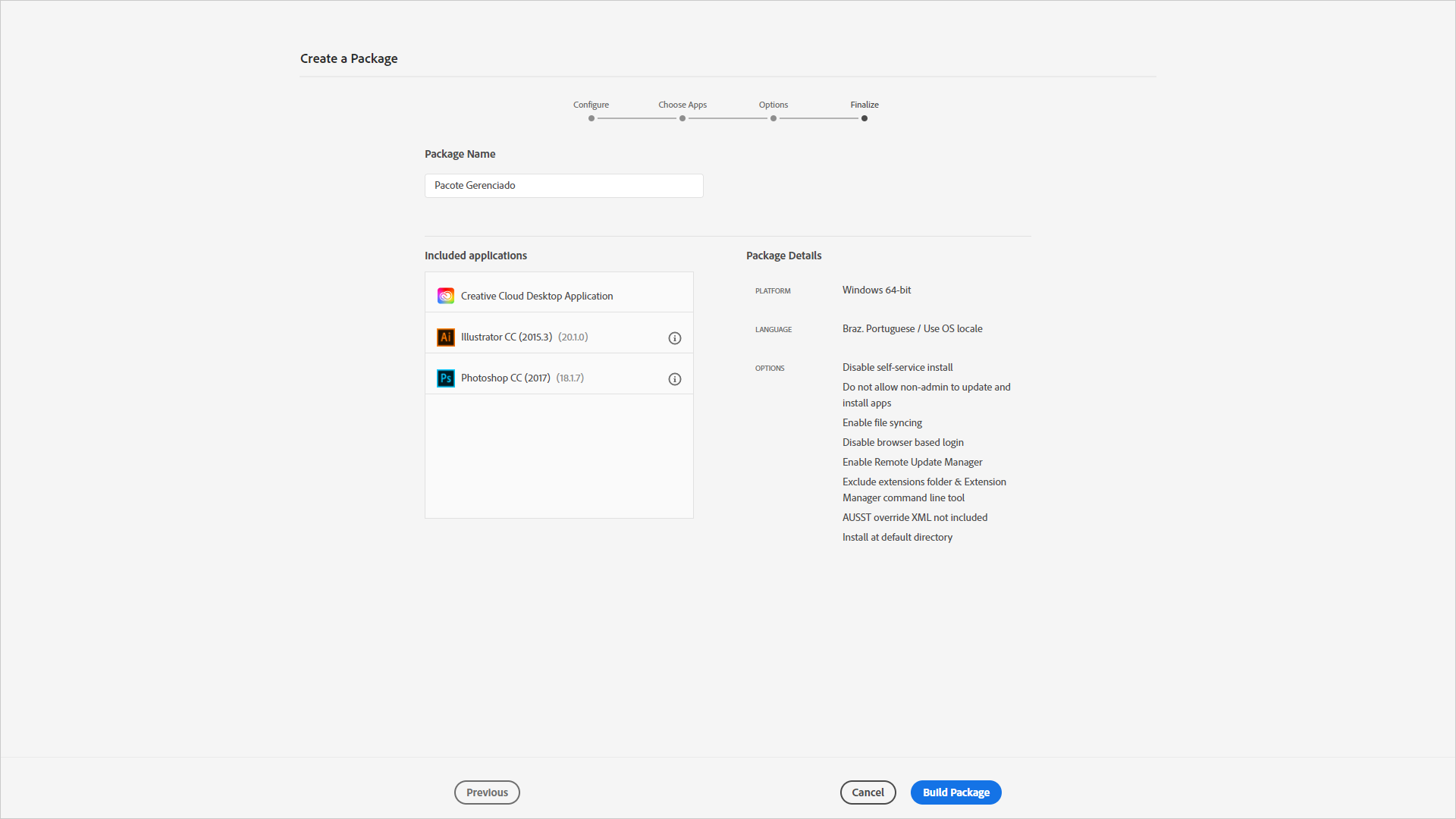Click the AUSST override XML not included text
This screenshot has width=1456, height=819.
pyautogui.click(x=915, y=517)
